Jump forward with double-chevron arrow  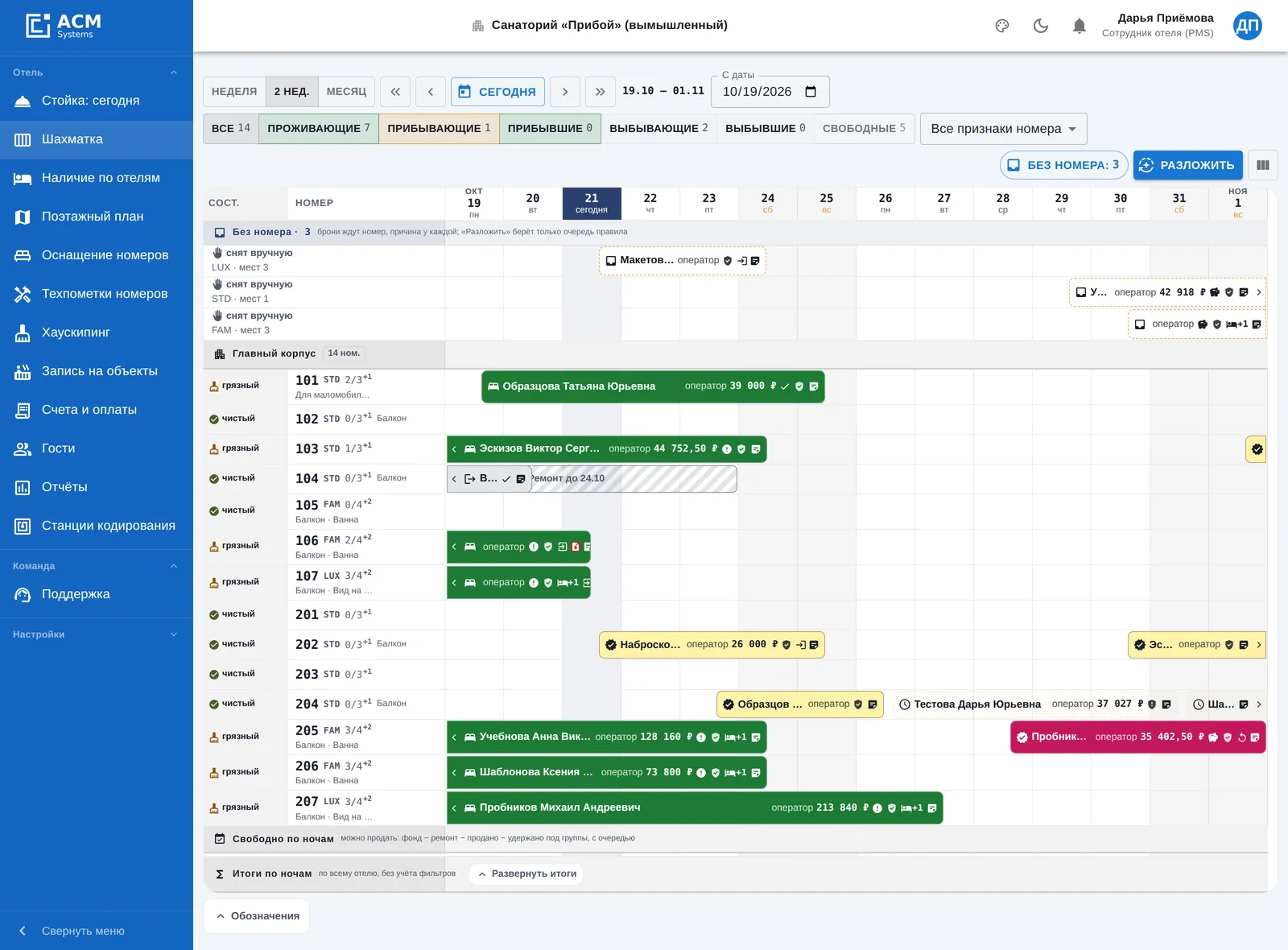pos(601,92)
